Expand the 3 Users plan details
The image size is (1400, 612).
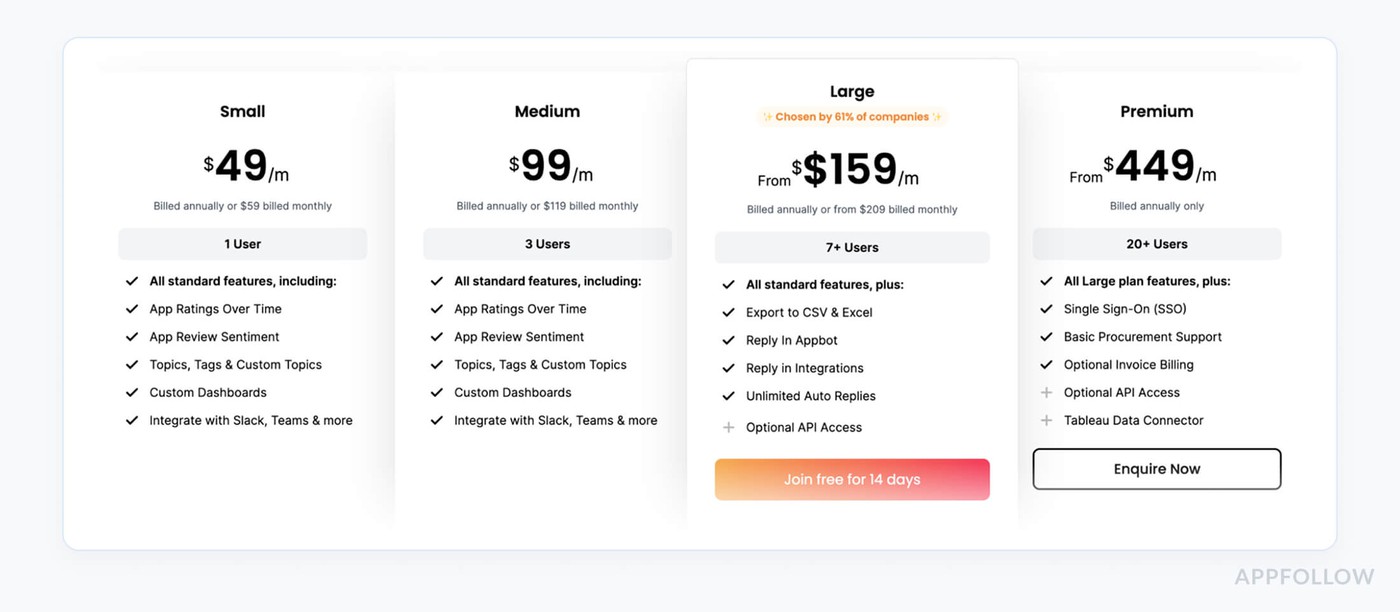pos(547,243)
